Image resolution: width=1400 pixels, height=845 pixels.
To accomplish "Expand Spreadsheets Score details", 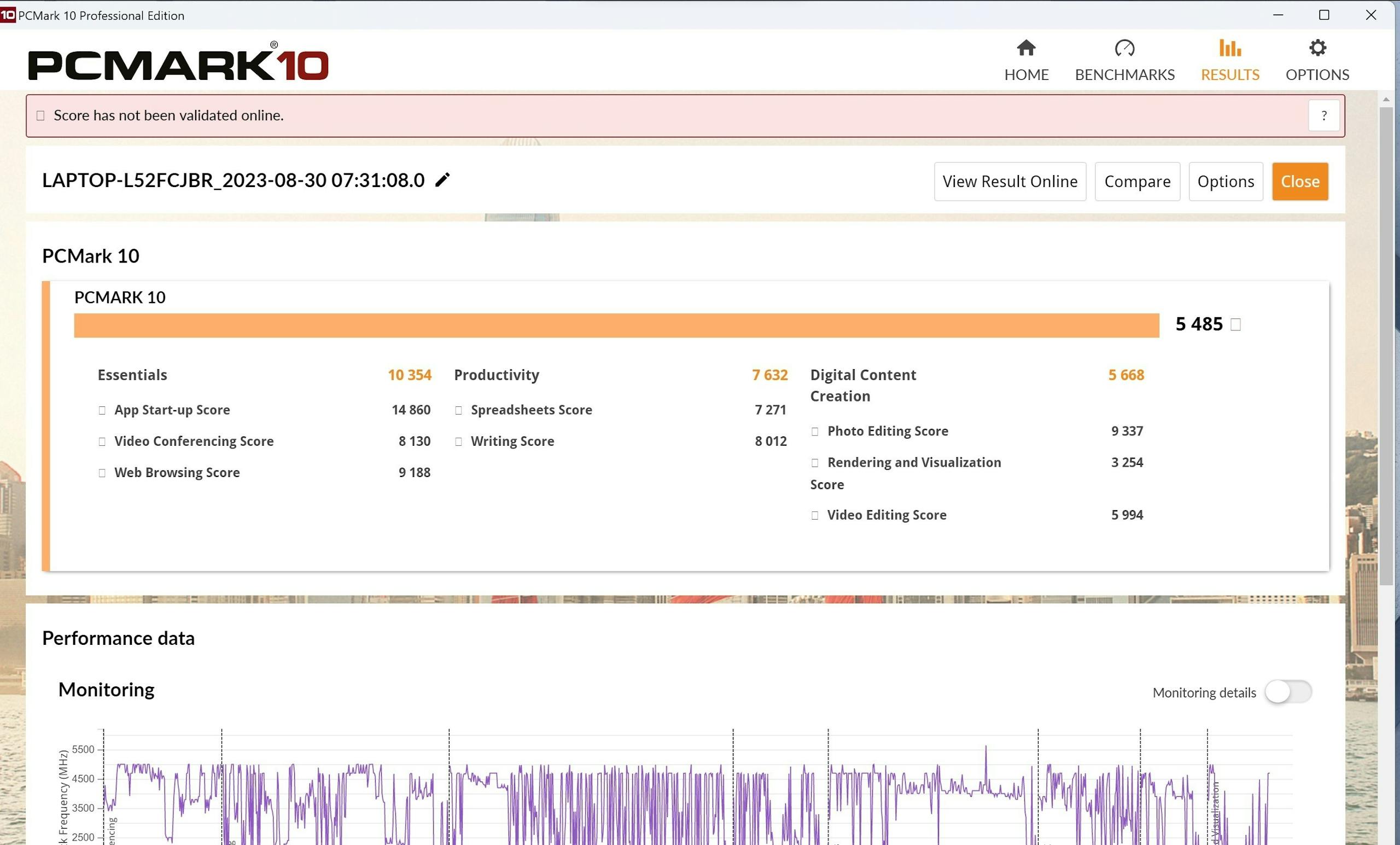I will (458, 410).
